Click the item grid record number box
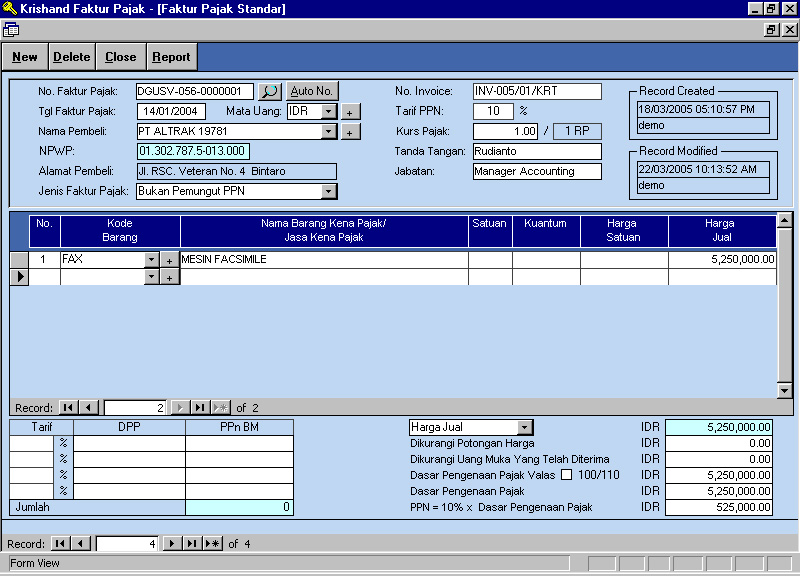This screenshot has width=800, height=576. [135, 407]
